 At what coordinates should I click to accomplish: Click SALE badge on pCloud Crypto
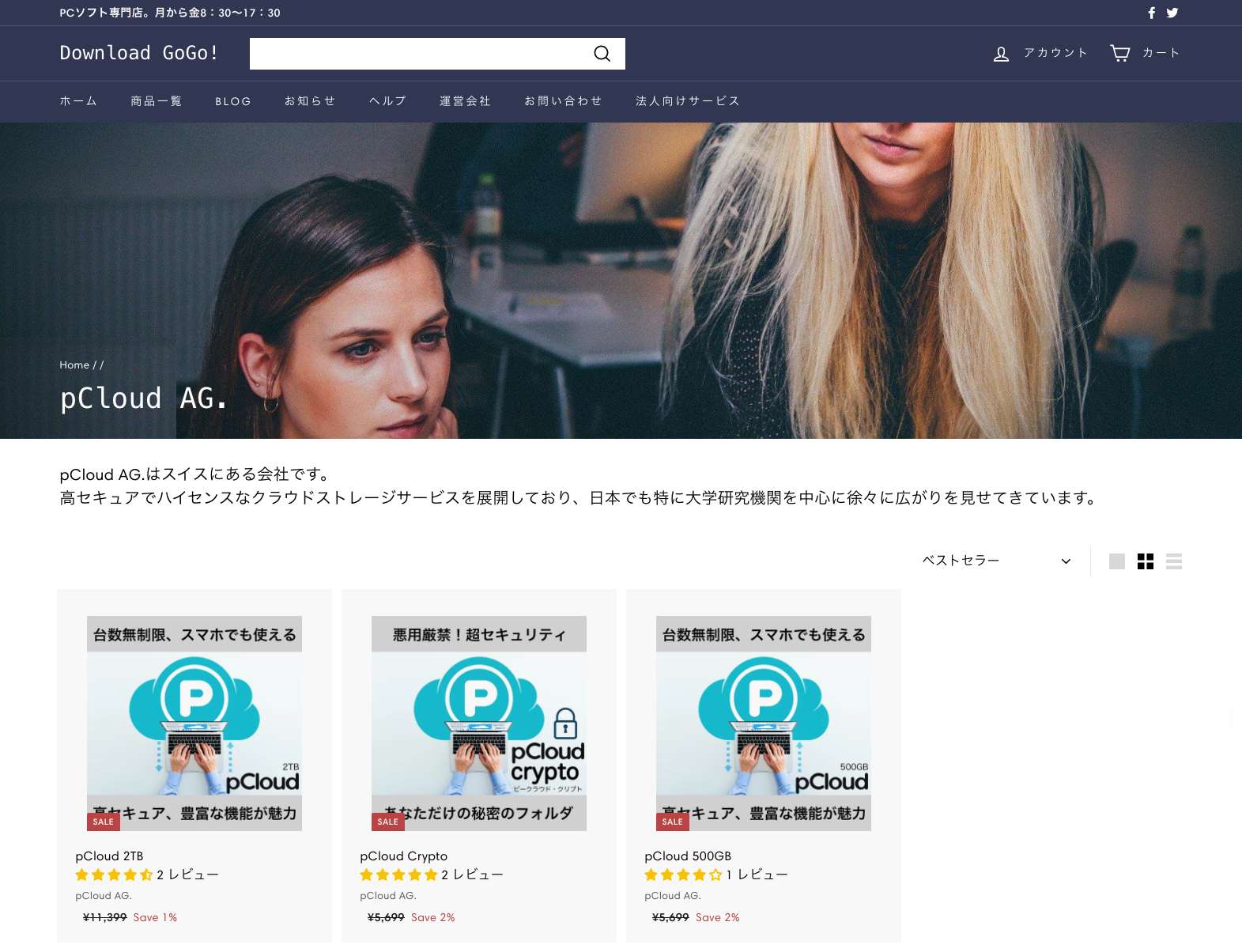(388, 822)
